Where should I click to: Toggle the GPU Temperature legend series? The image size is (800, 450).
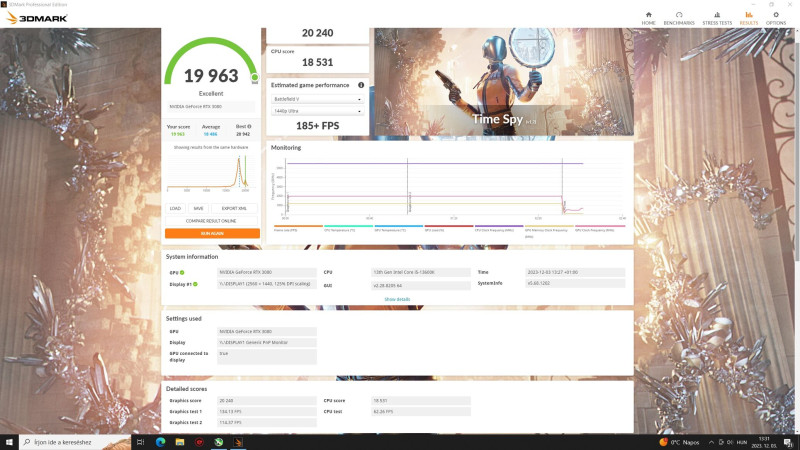pyautogui.click(x=398, y=228)
